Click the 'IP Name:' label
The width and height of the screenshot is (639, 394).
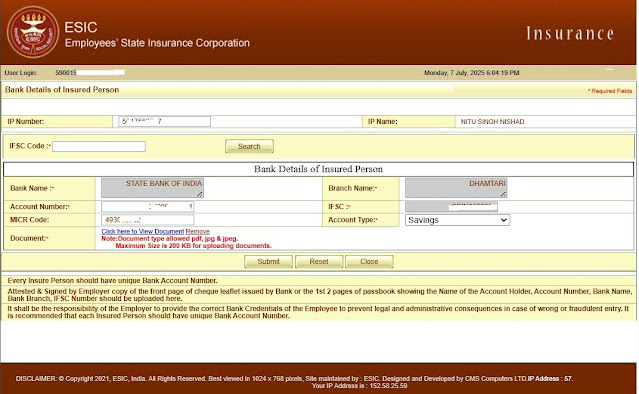coord(382,121)
